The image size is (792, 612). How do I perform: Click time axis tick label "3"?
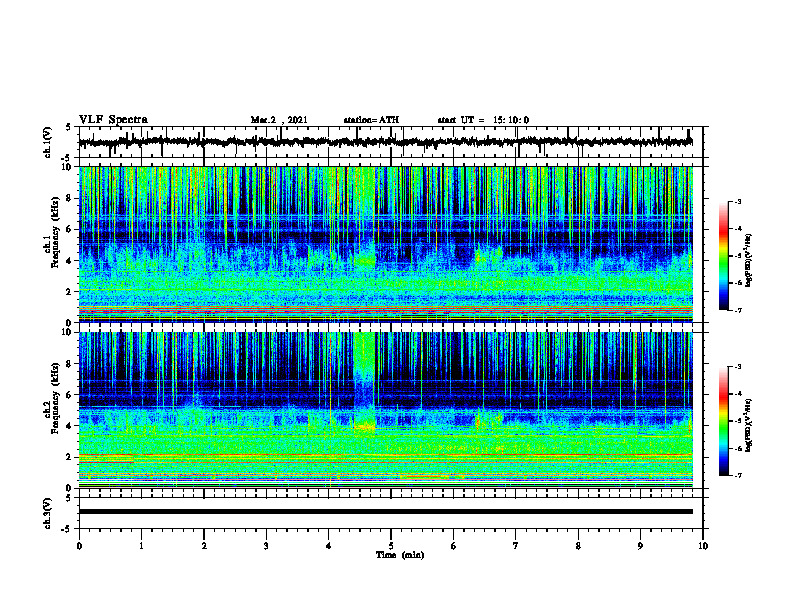click(x=266, y=546)
